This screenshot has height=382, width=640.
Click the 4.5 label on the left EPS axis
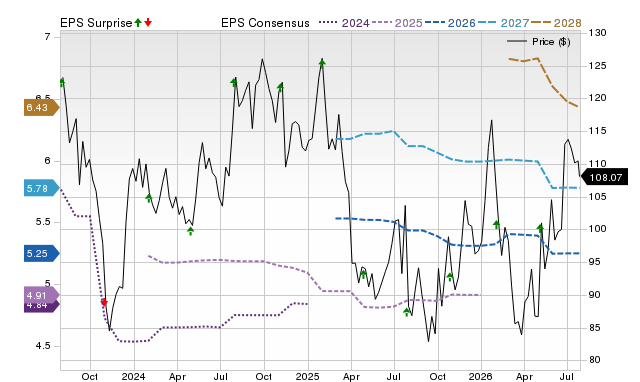coord(43,346)
